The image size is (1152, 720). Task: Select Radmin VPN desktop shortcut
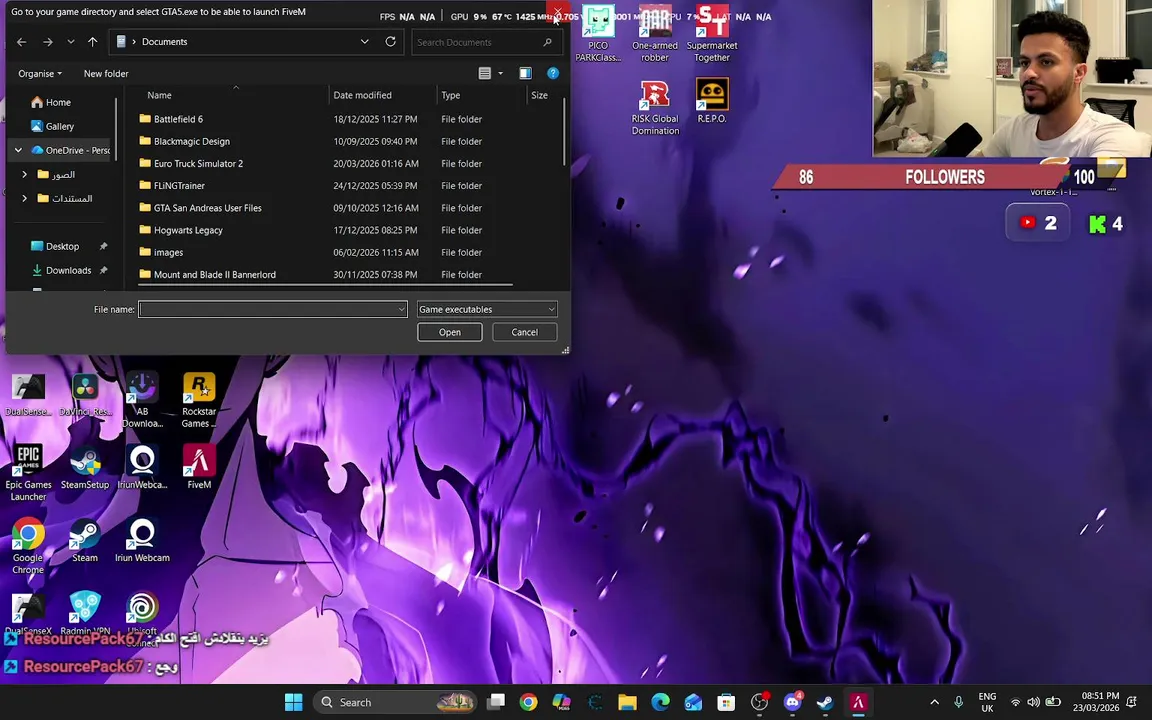pos(84,612)
